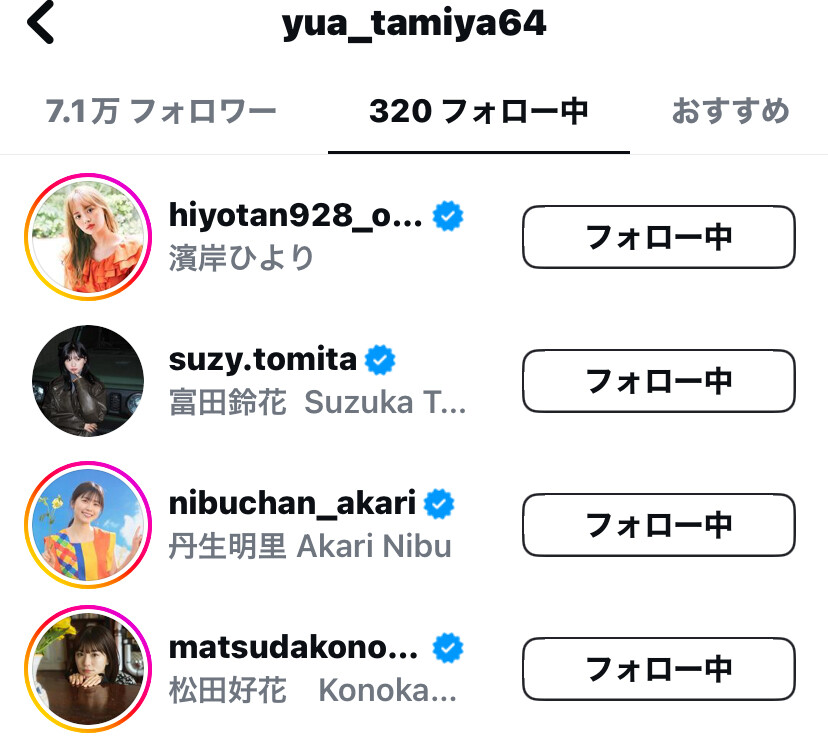
Task: Open matsudakono profile picture story
Action: click(x=88, y=669)
